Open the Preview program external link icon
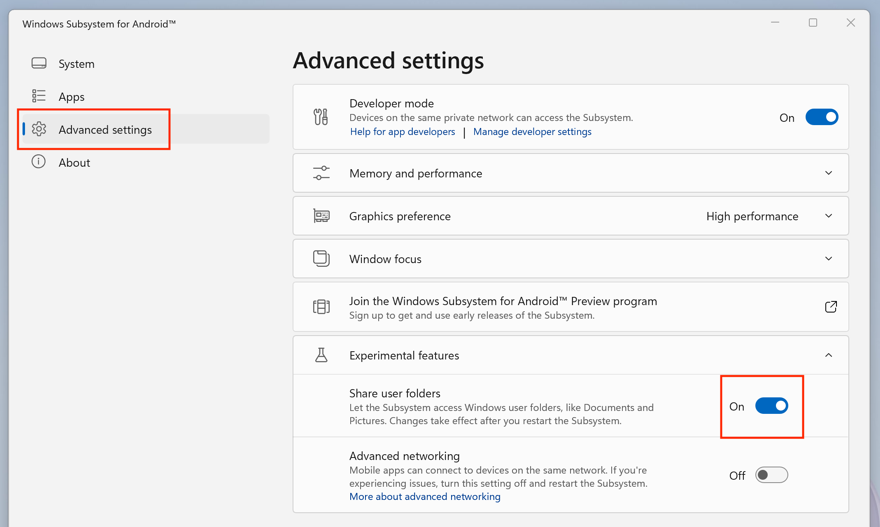Viewport: 880px width, 527px height. tap(831, 306)
